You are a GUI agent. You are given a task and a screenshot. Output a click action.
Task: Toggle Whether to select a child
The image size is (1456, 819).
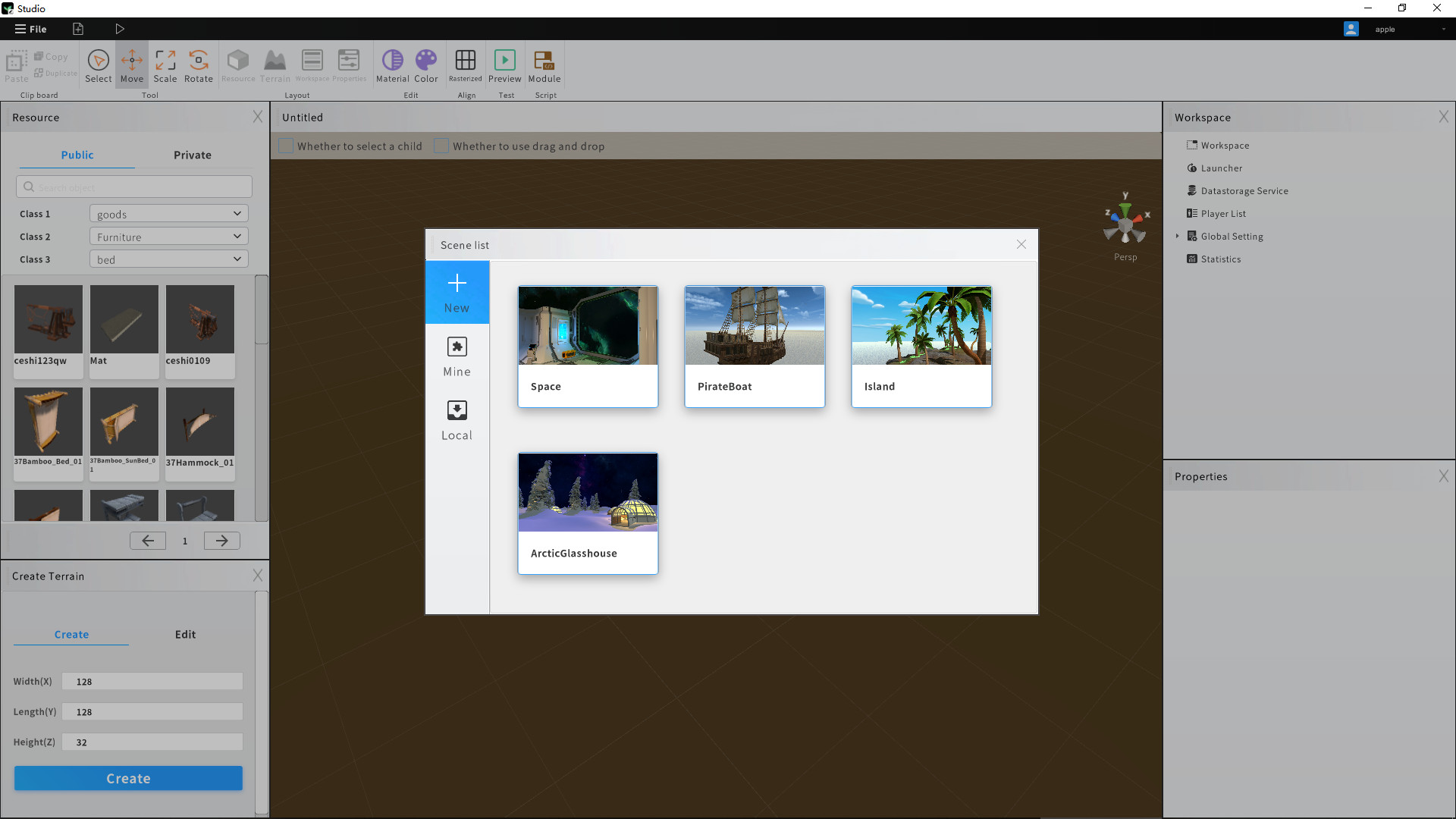[x=288, y=146]
